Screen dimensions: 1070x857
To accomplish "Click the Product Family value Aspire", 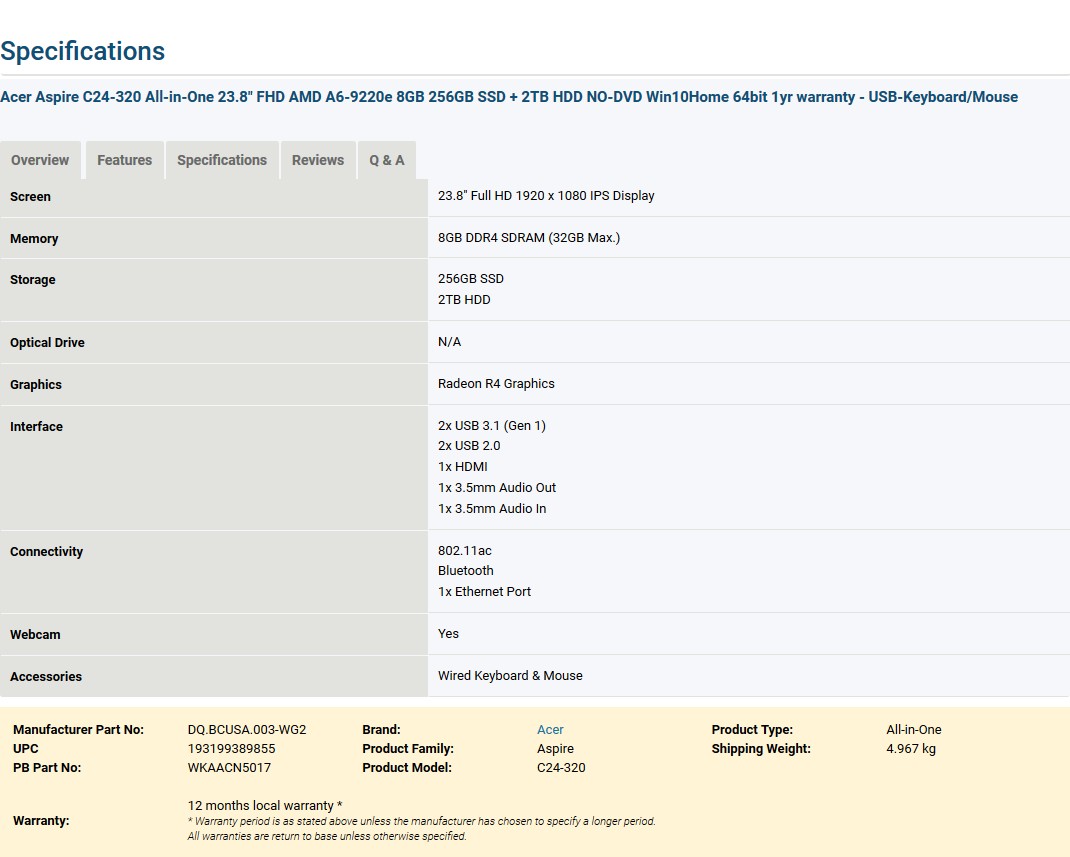I will point(555,749).
